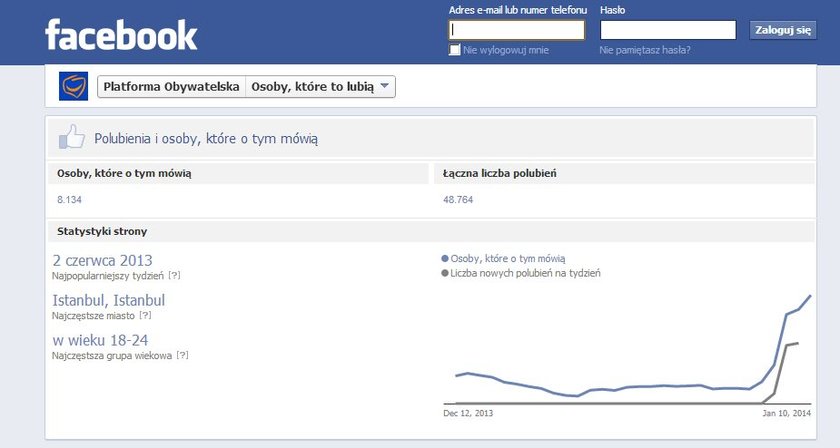Focus the e-mail or phone number field
The height and width of the screenshot is (448, 840).
(517, 30)
